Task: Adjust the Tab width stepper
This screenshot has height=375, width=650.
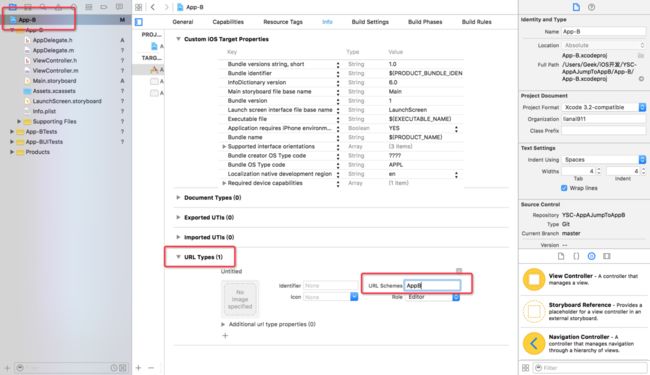Action: (598, 171)
